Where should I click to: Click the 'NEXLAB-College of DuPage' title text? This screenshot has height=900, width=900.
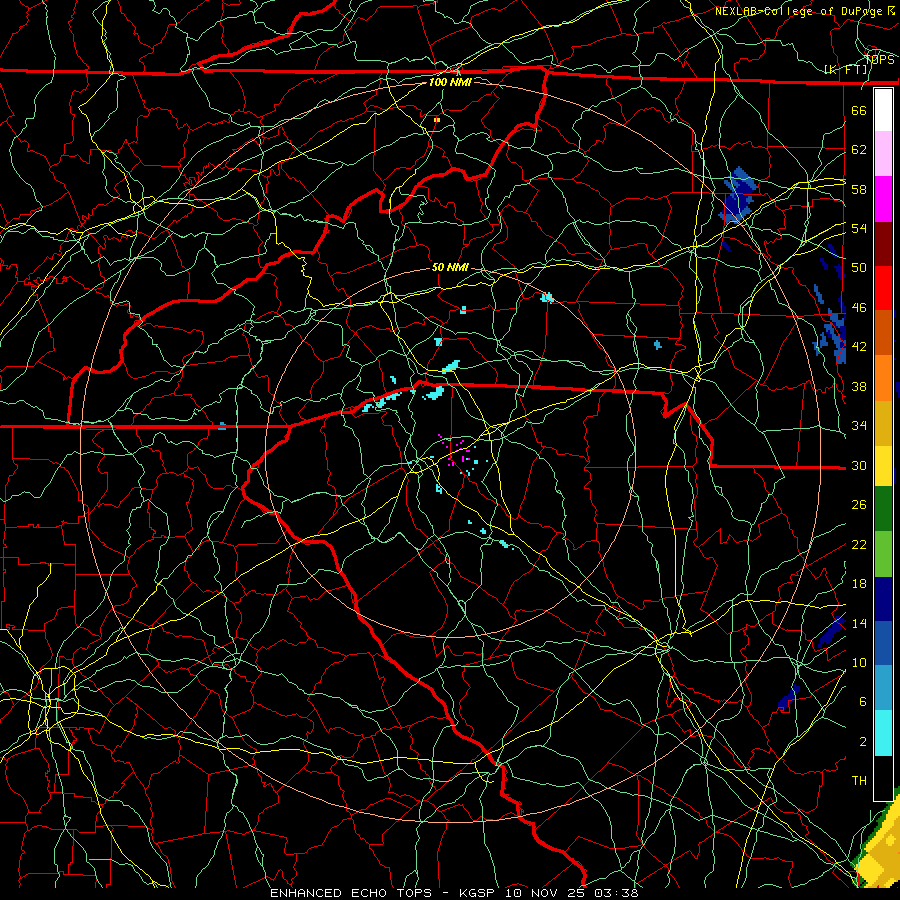(800, 11)
